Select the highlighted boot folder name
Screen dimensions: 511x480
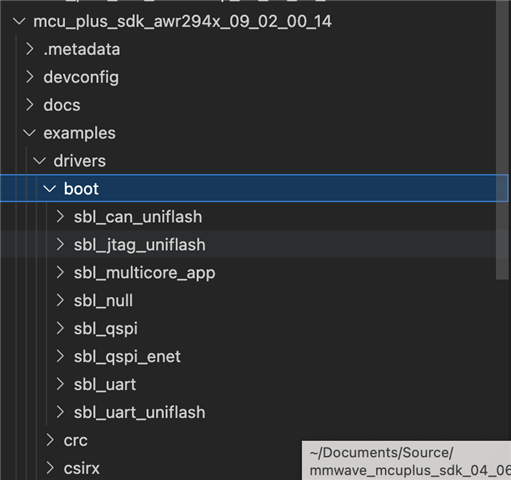(81, 189)
